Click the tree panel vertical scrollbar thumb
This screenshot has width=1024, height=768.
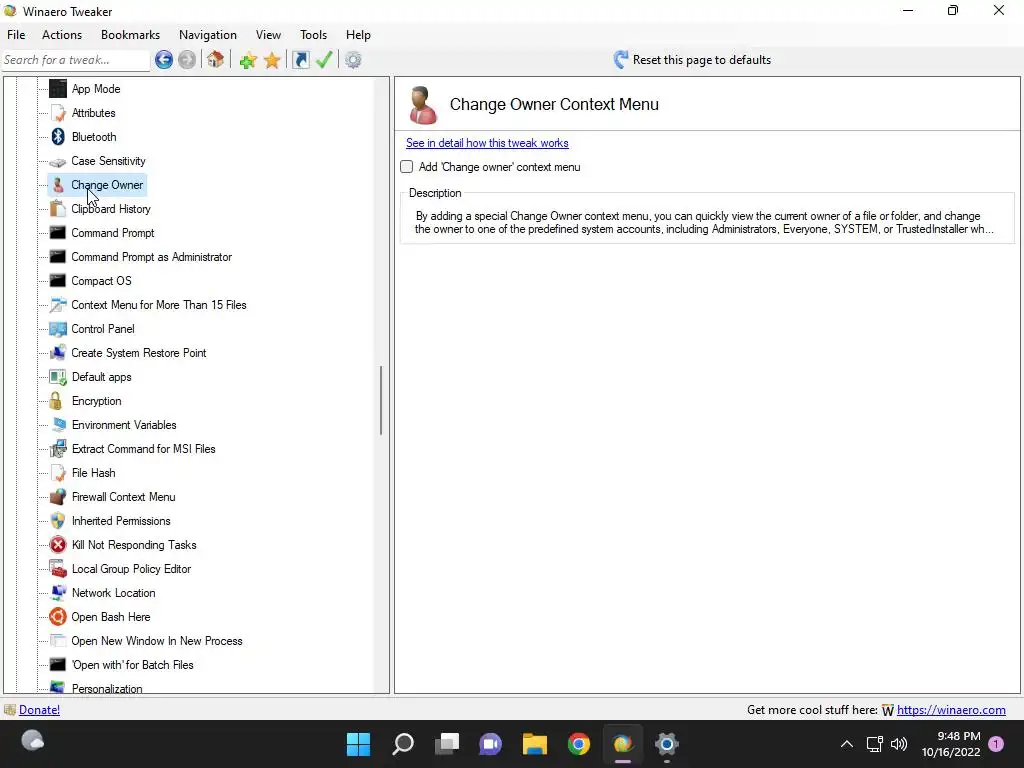[x=381, y=400]
